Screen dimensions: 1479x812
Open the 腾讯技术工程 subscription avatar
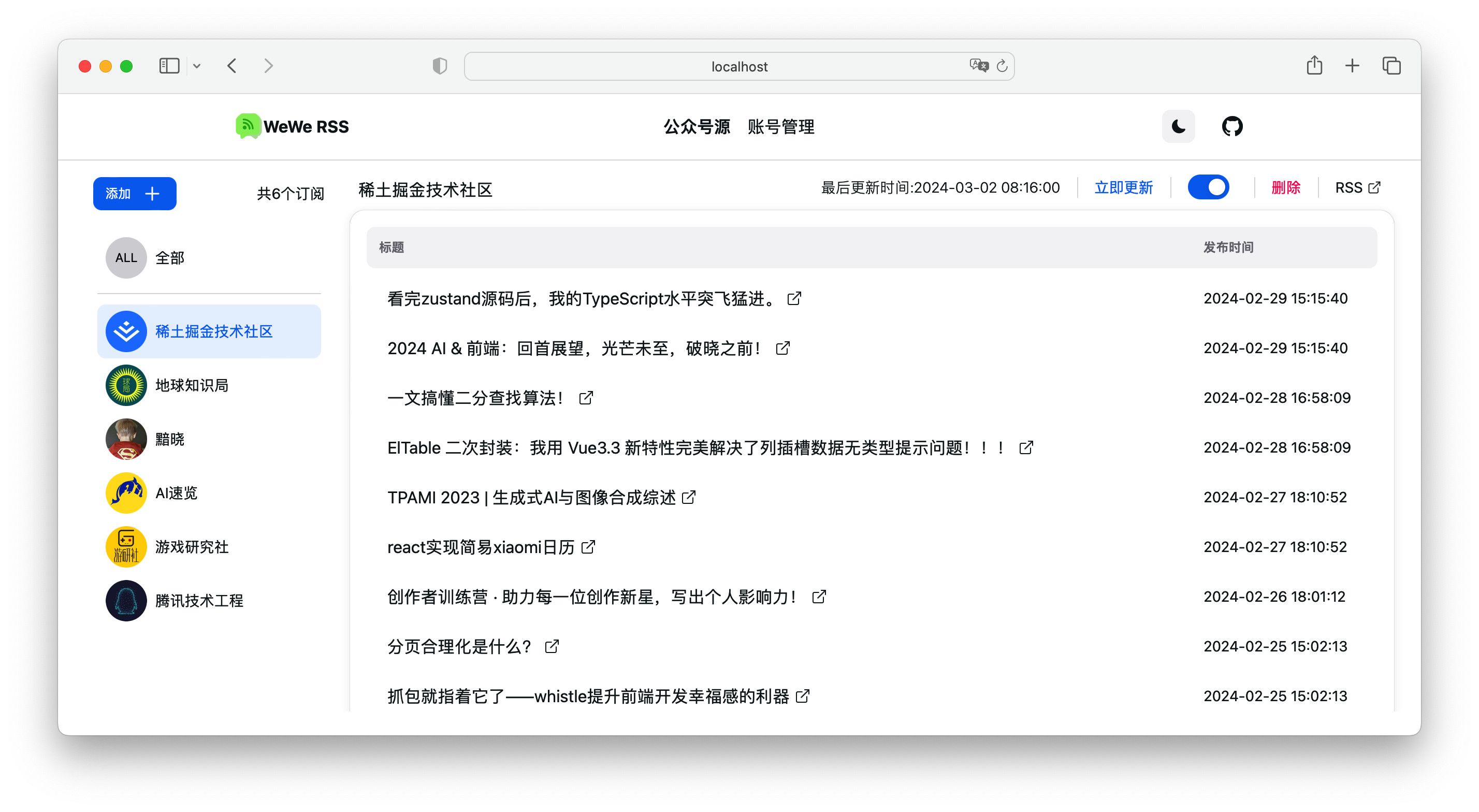pos(126,600)
